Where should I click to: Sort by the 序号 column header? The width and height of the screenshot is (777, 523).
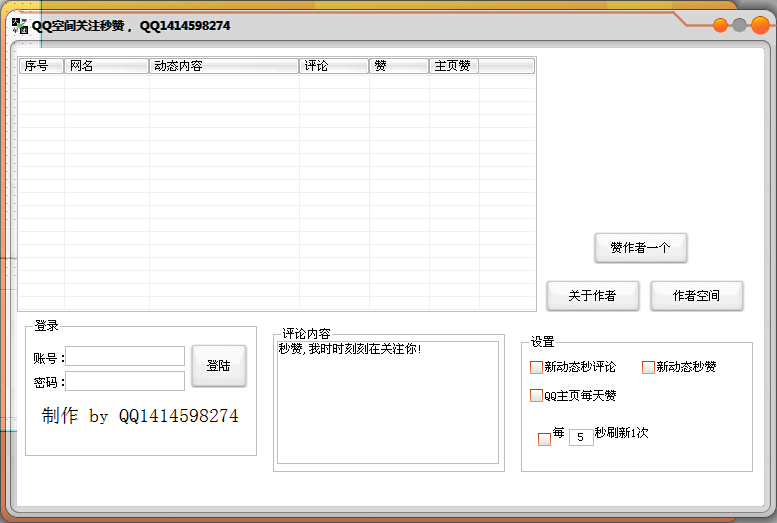pyautogui.click(x=41, y=66)
